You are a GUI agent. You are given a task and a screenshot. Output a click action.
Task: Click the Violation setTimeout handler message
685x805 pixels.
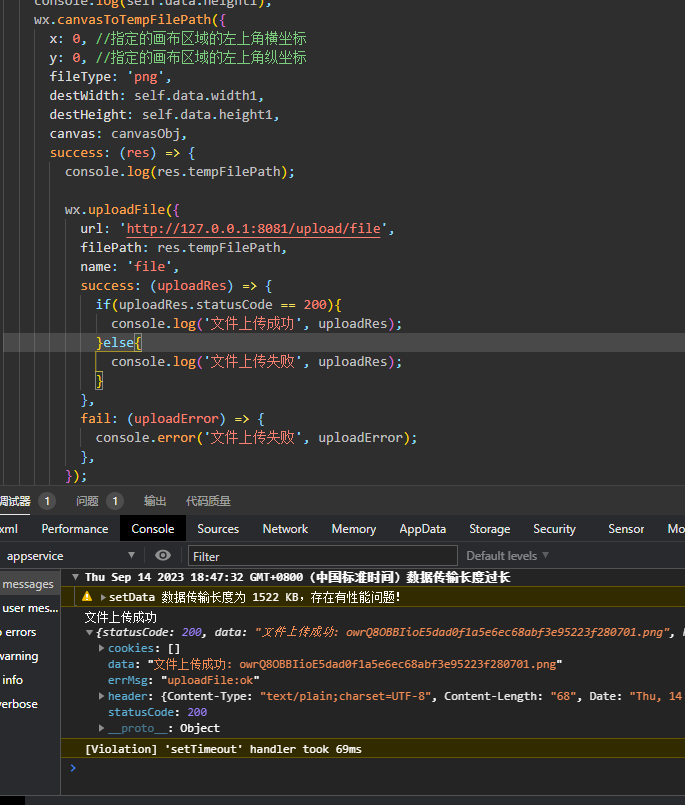click(x=223, y=749)
